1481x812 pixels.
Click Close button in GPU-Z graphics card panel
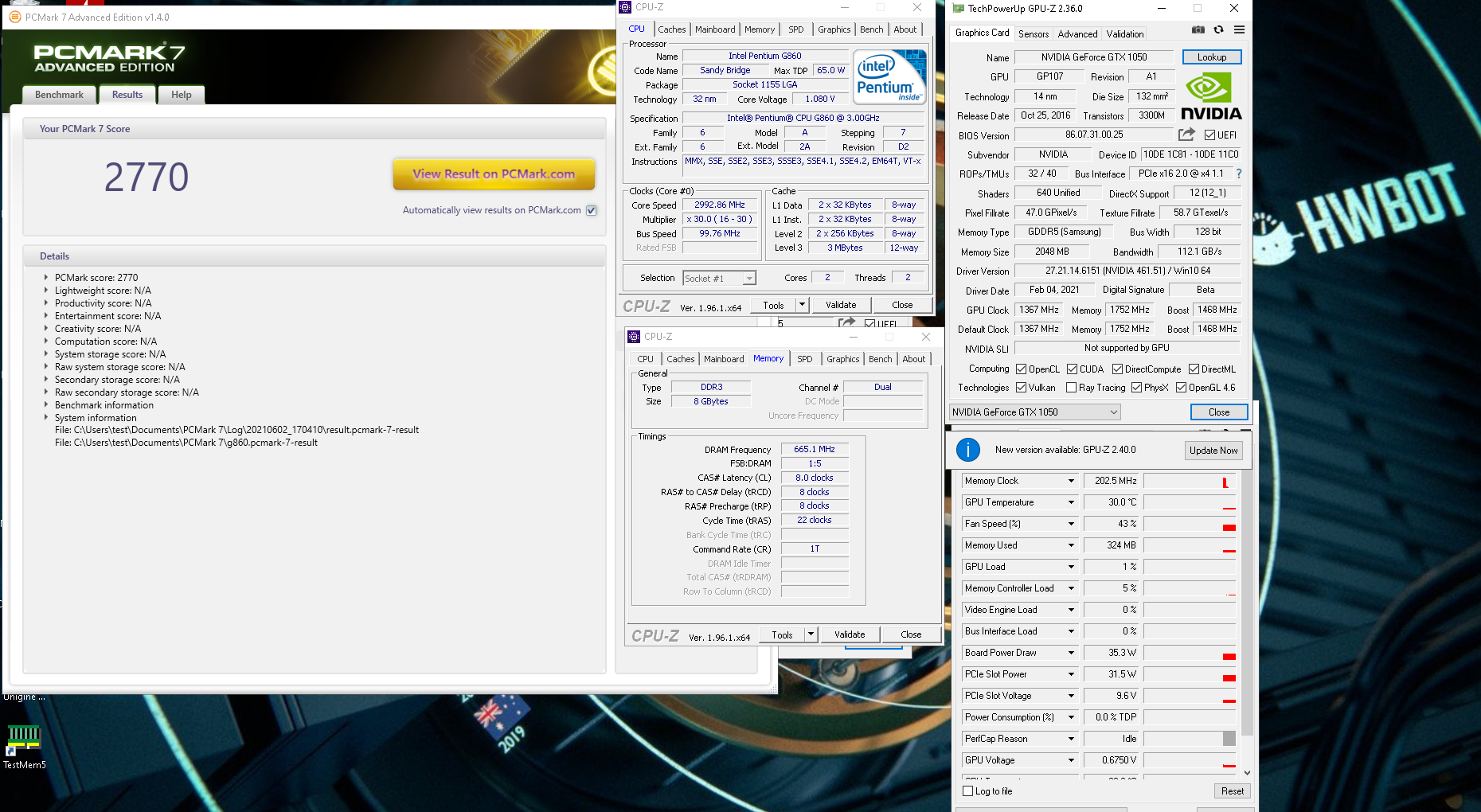coord(1219,412)
